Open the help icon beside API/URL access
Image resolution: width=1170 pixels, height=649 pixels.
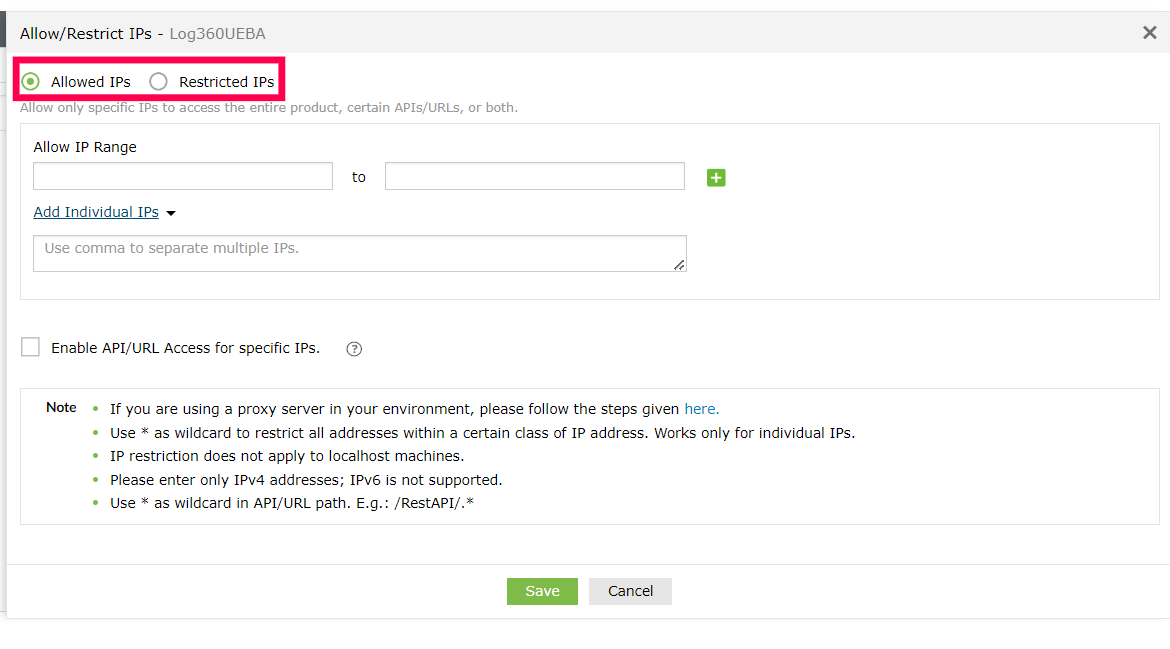pyautogui.click(x=354, y=349)
